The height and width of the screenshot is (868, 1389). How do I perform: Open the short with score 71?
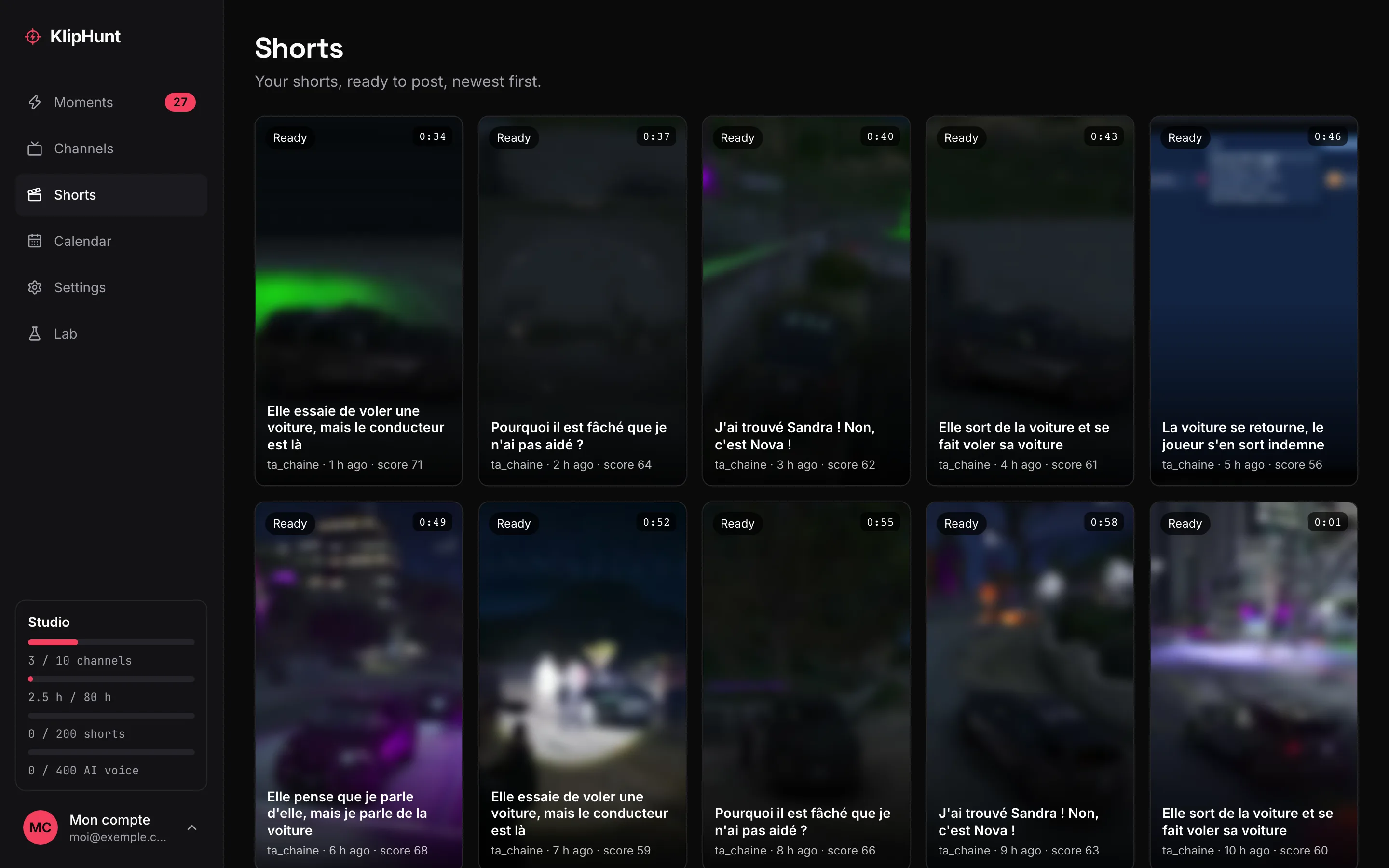359,301
